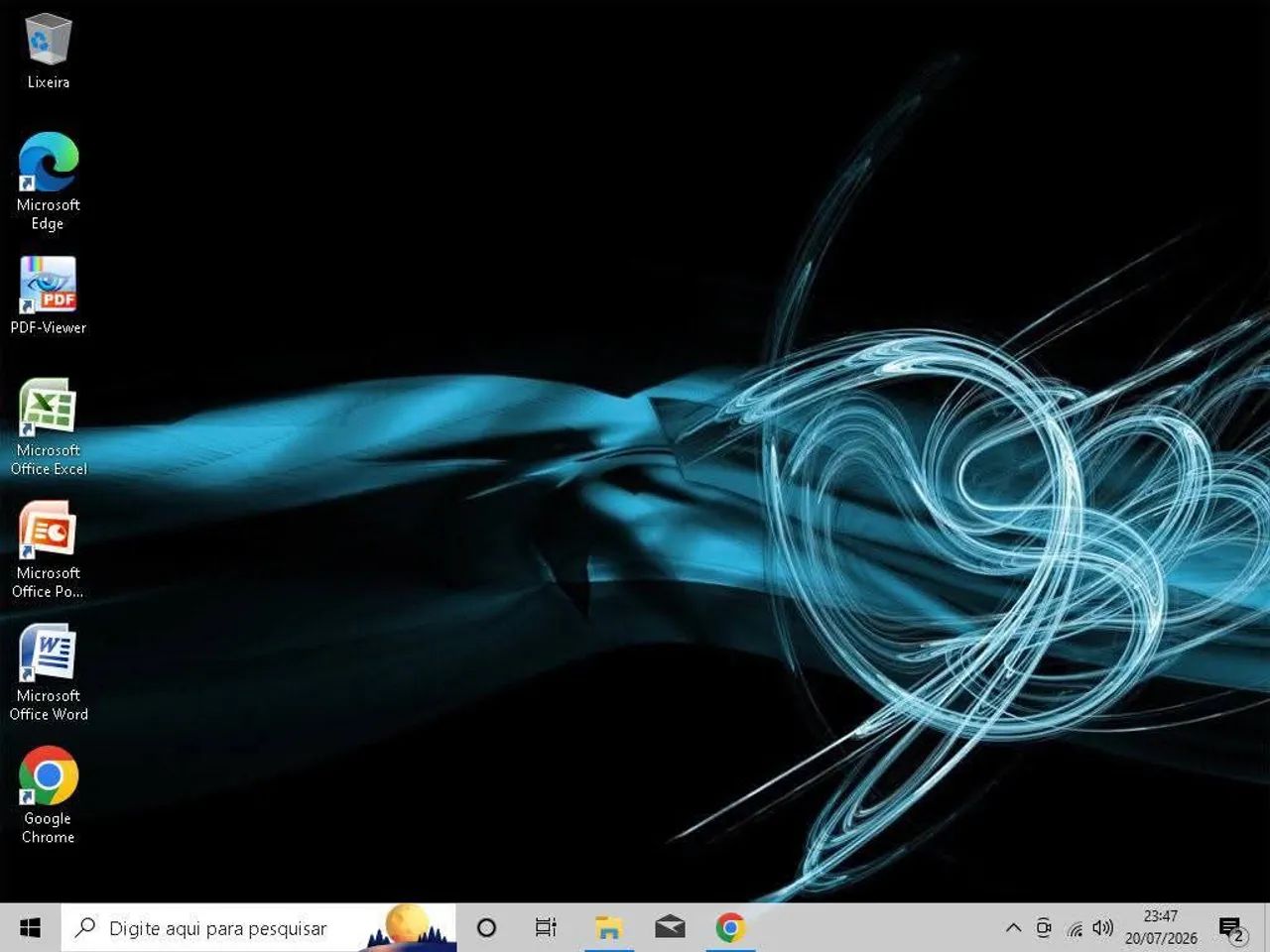Image resolution: width=1270 pixels, height=952 pixels.
Task: Select the Microsoft Office PowerPoint shortcut
Action: (x=48, y=549)
